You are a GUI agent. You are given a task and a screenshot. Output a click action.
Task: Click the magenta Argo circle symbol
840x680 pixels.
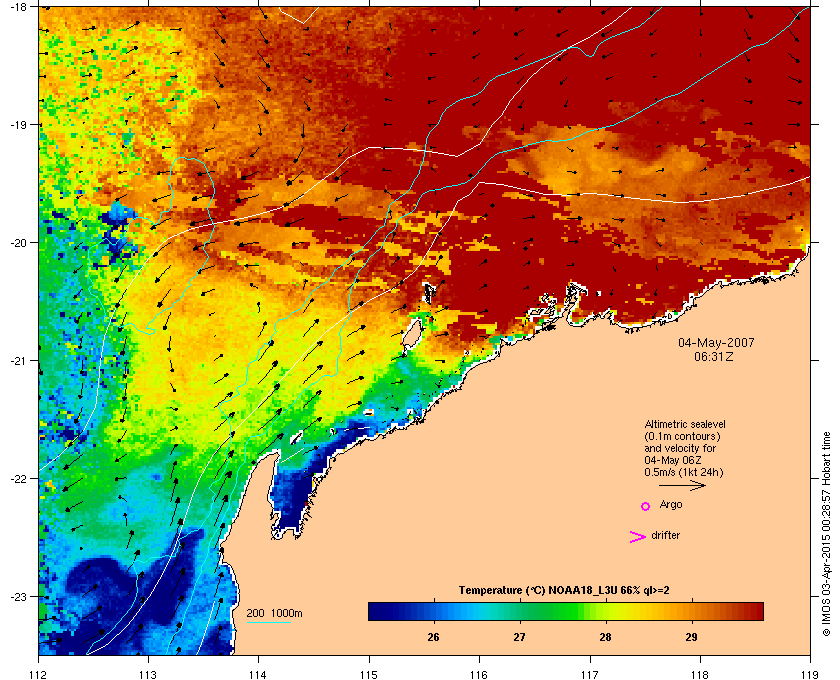[x=646, y=506]
